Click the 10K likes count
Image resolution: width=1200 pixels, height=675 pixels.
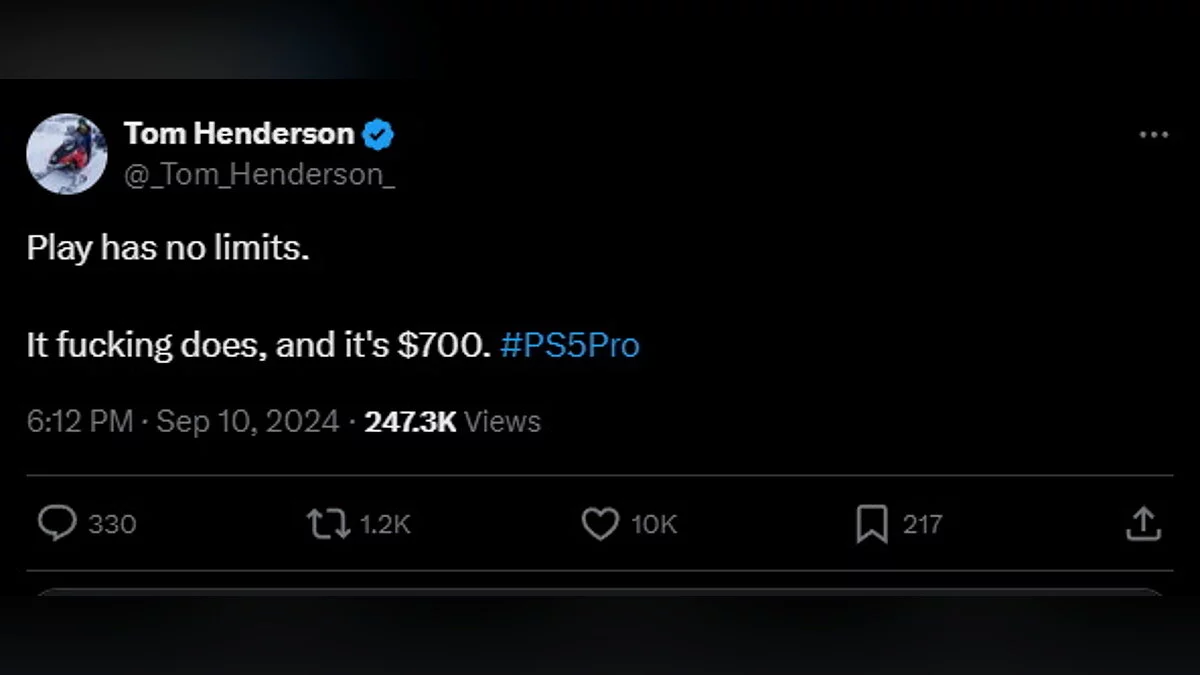pos(654,524)
